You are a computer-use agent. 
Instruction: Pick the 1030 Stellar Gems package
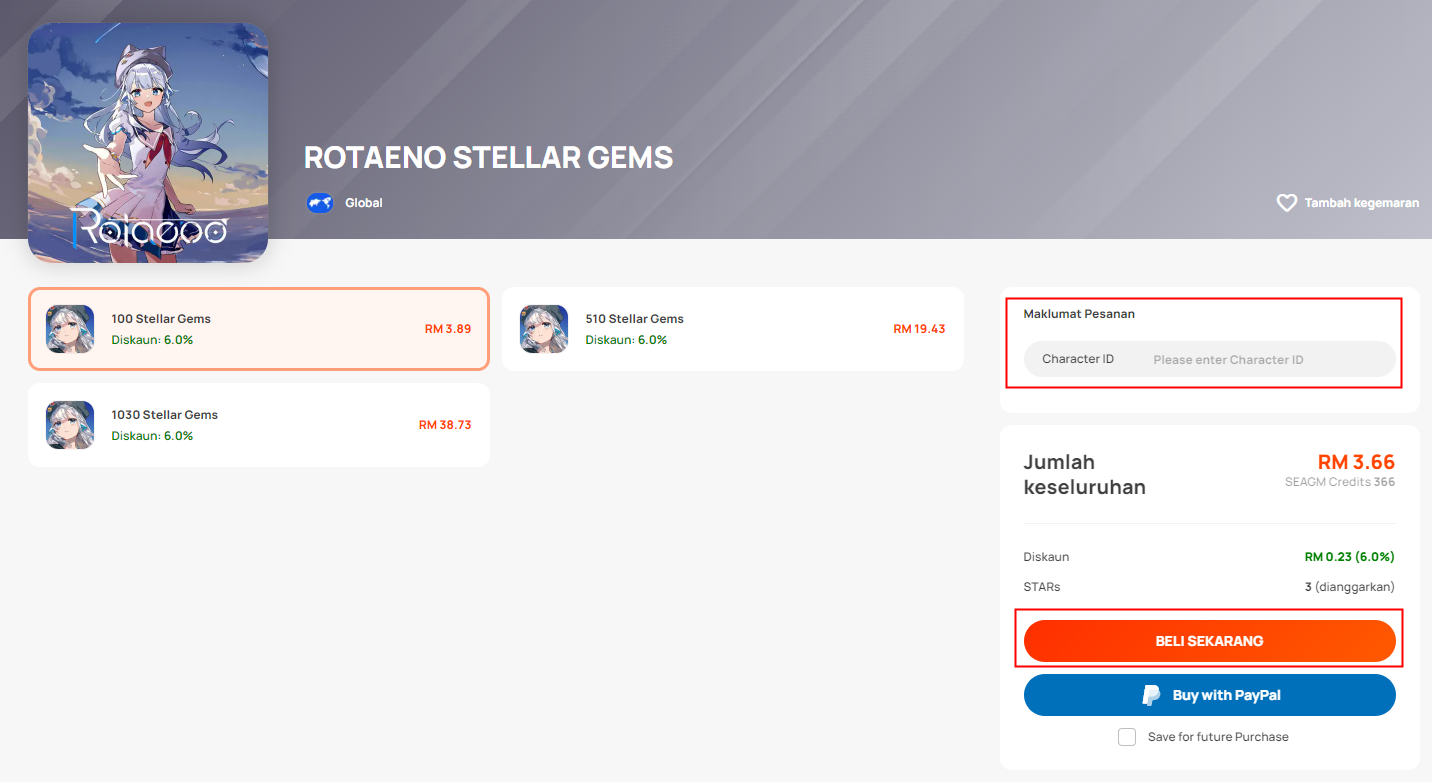(259, 425)
